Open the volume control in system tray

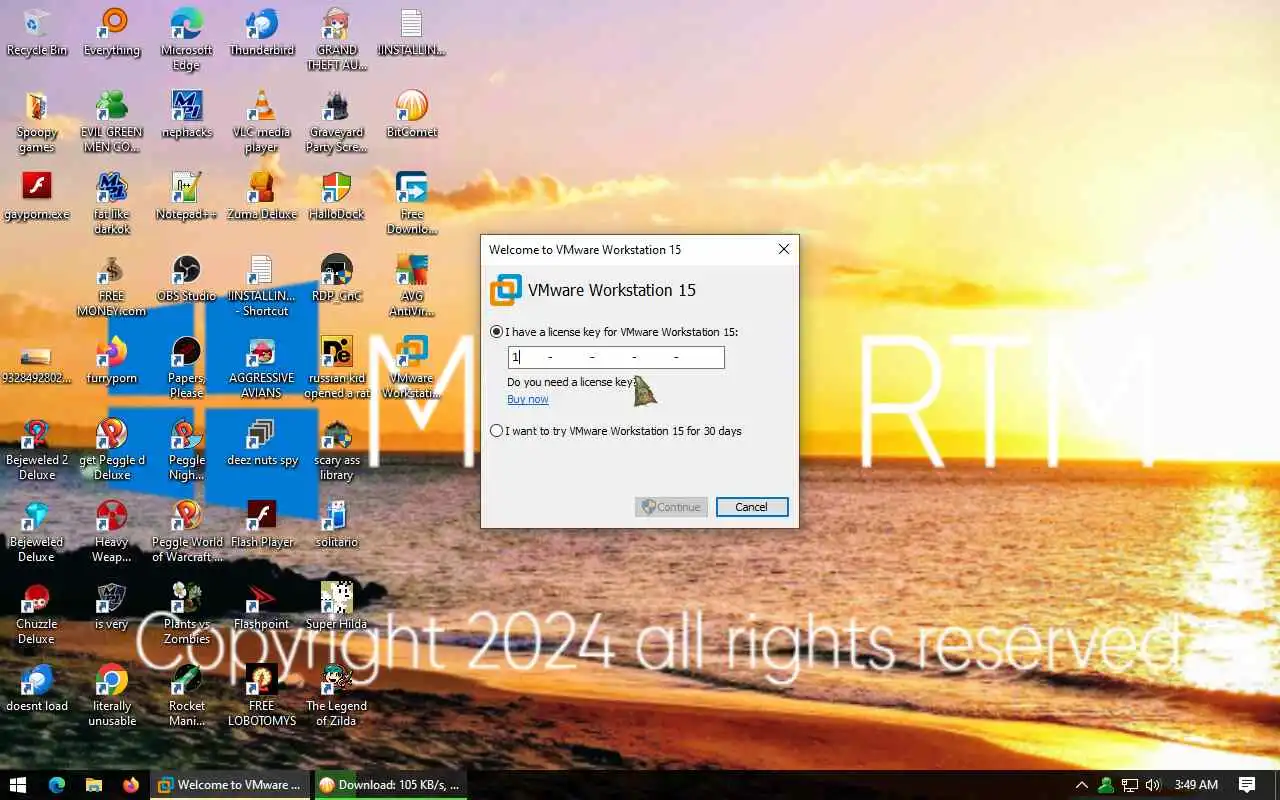pyautogui.click(x=1153, y=785)
